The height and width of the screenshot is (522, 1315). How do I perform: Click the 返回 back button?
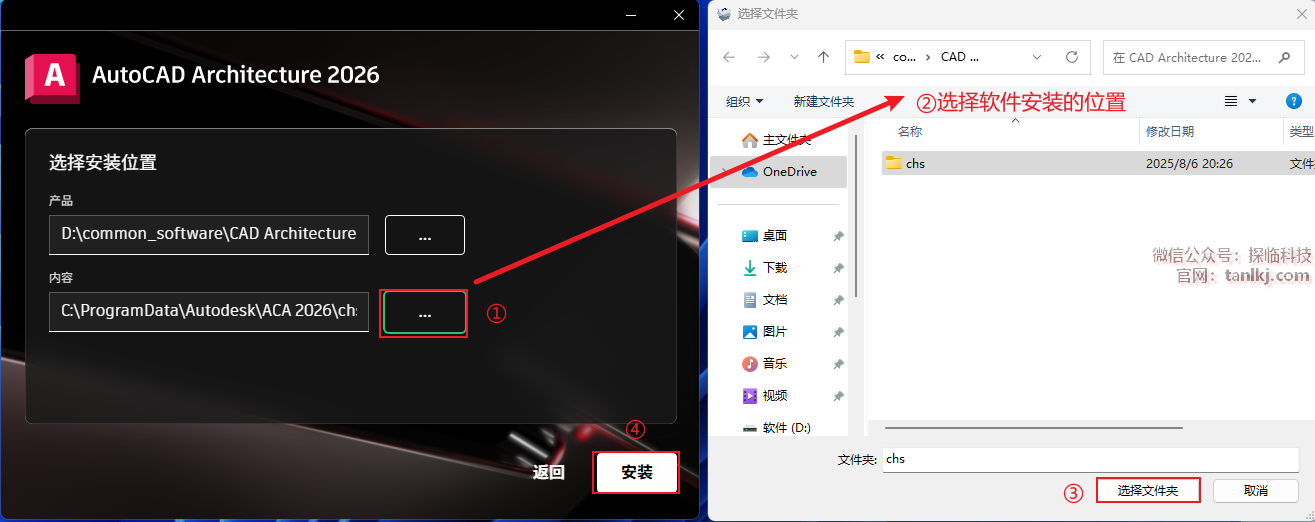pos(549,473)
